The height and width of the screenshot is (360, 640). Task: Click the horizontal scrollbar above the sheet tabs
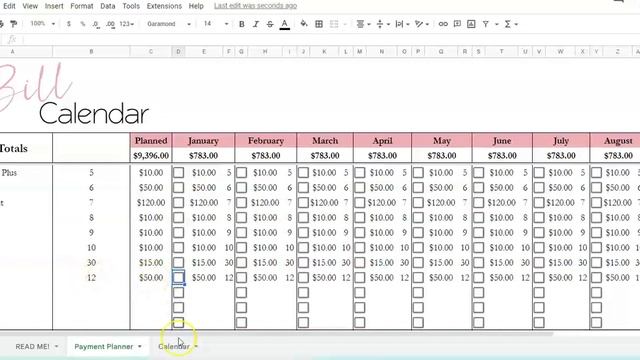276,334
